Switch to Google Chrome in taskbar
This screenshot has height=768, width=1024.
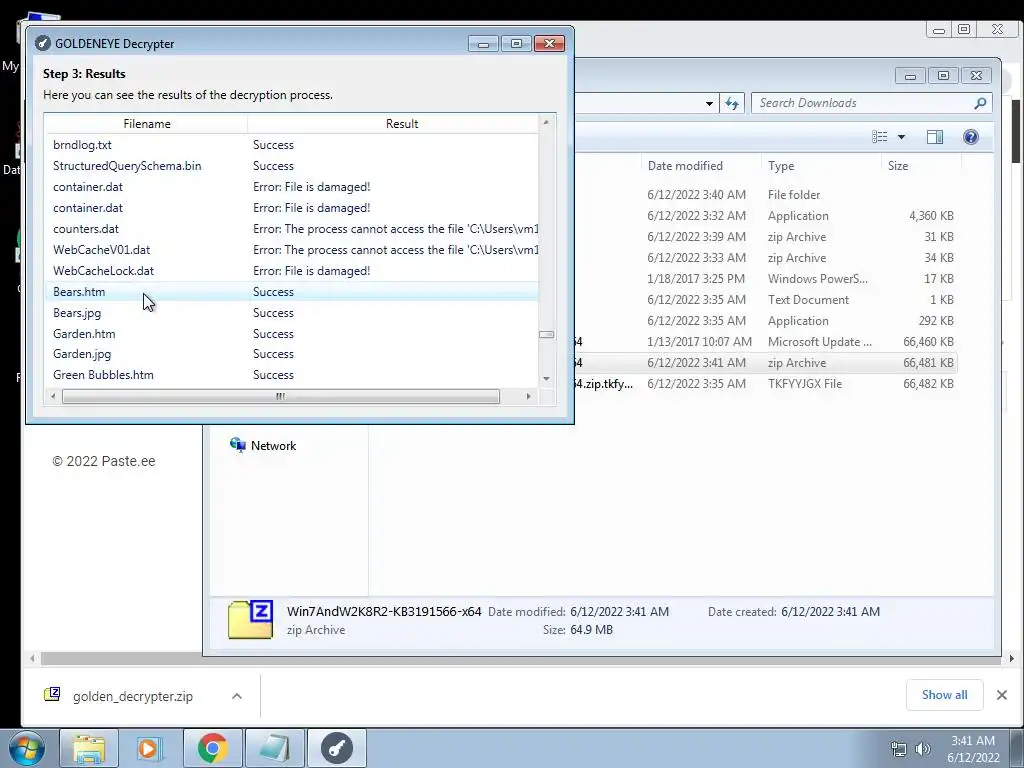click(x=212, y=748)
